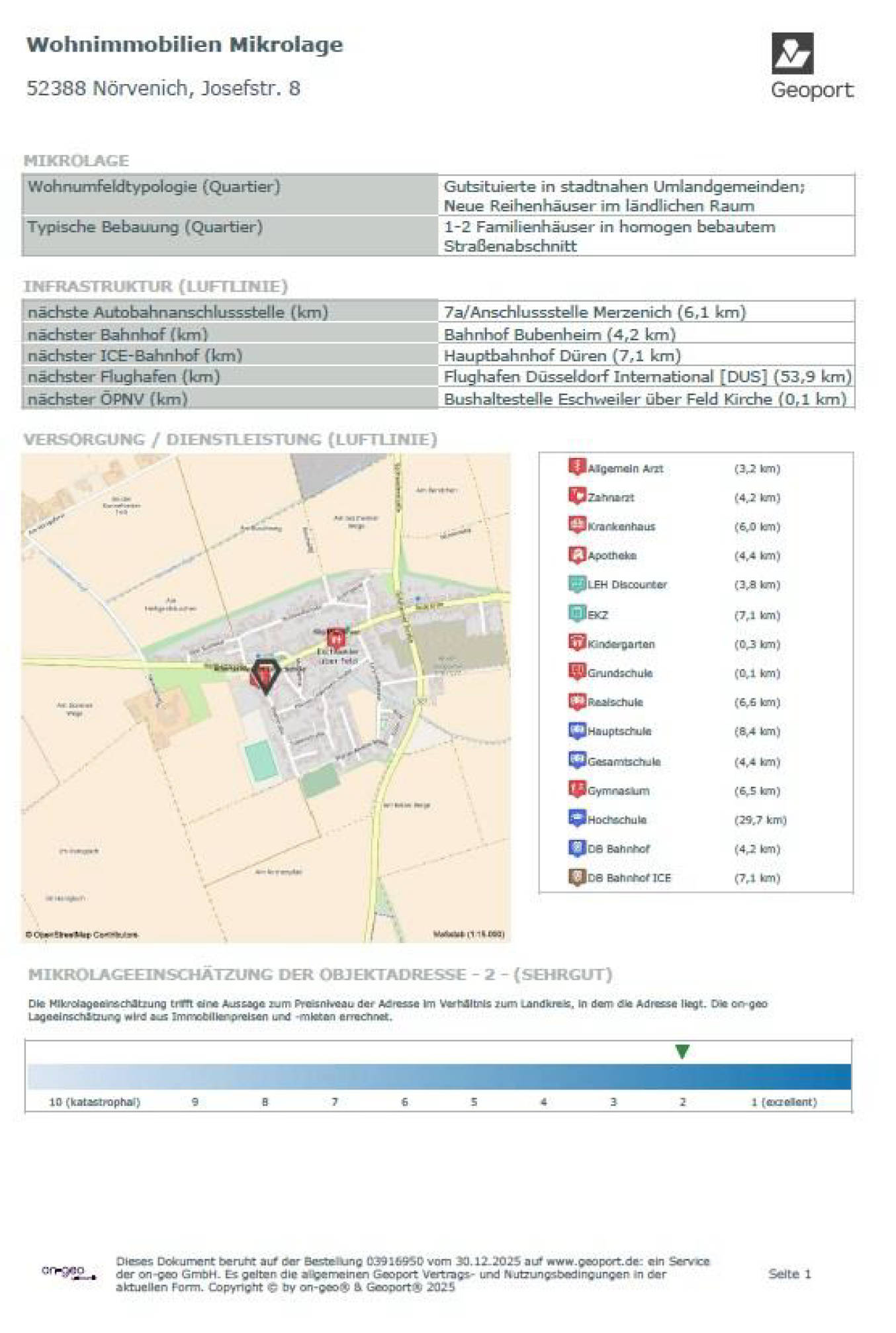
Task: Click the black property location pin on map
Action: (x=266, y=676)
